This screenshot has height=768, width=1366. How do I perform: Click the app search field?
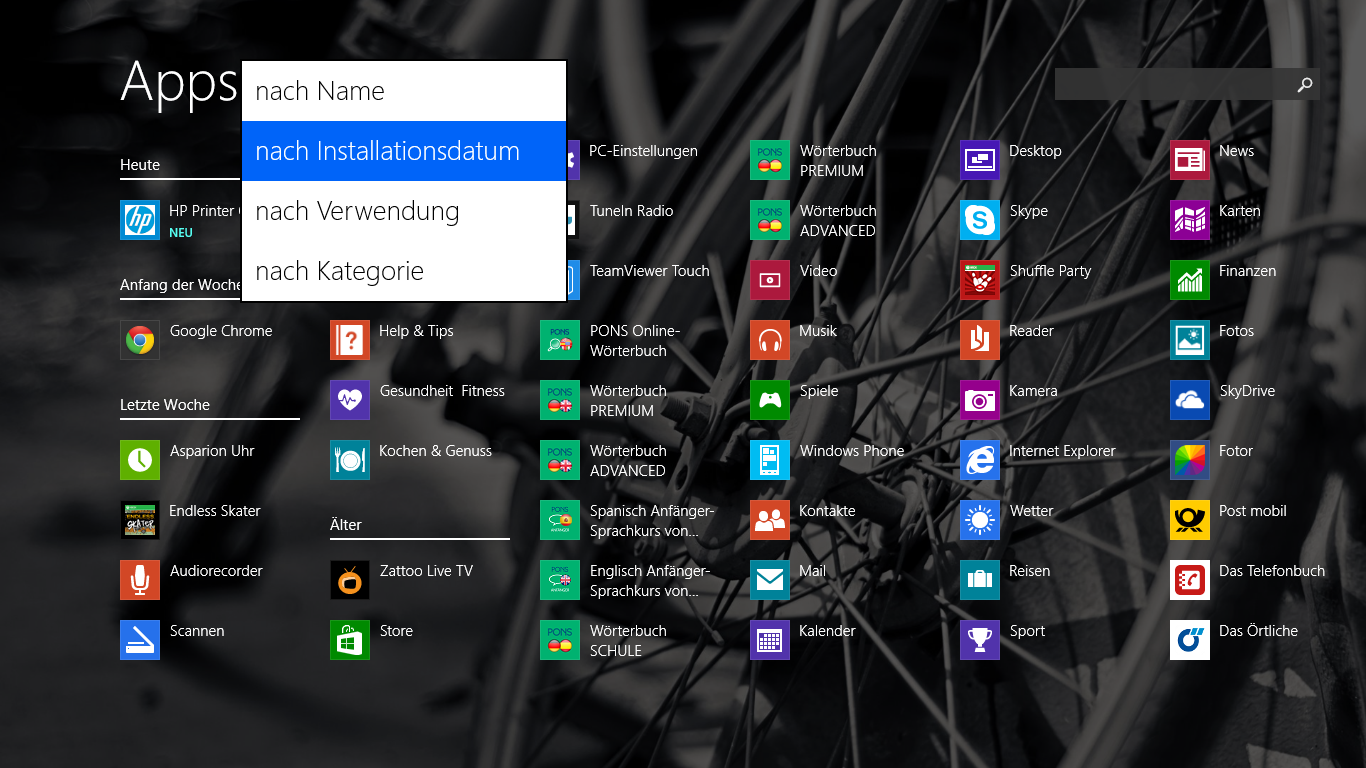tap(1187, 84)
